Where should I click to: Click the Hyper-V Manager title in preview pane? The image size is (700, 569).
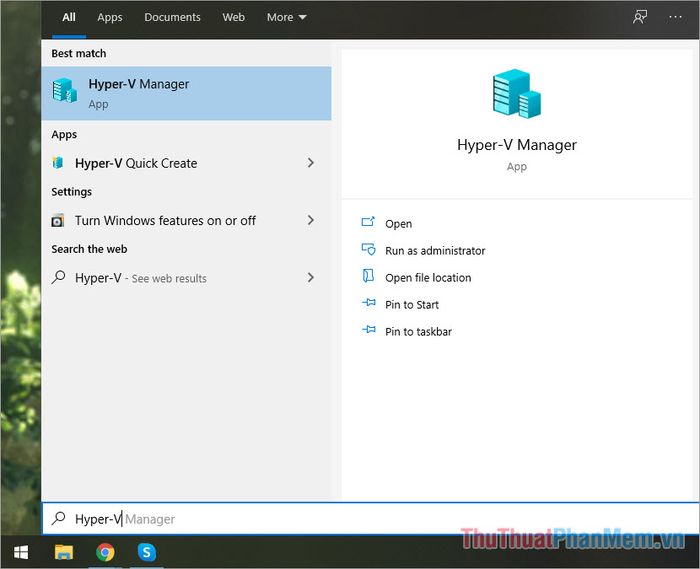[517, 145]
